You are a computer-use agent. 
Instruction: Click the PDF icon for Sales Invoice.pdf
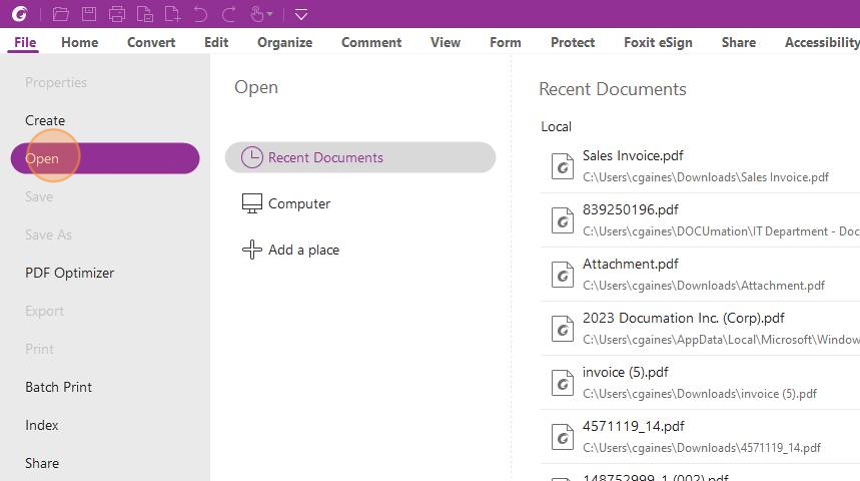pos(562,166)
